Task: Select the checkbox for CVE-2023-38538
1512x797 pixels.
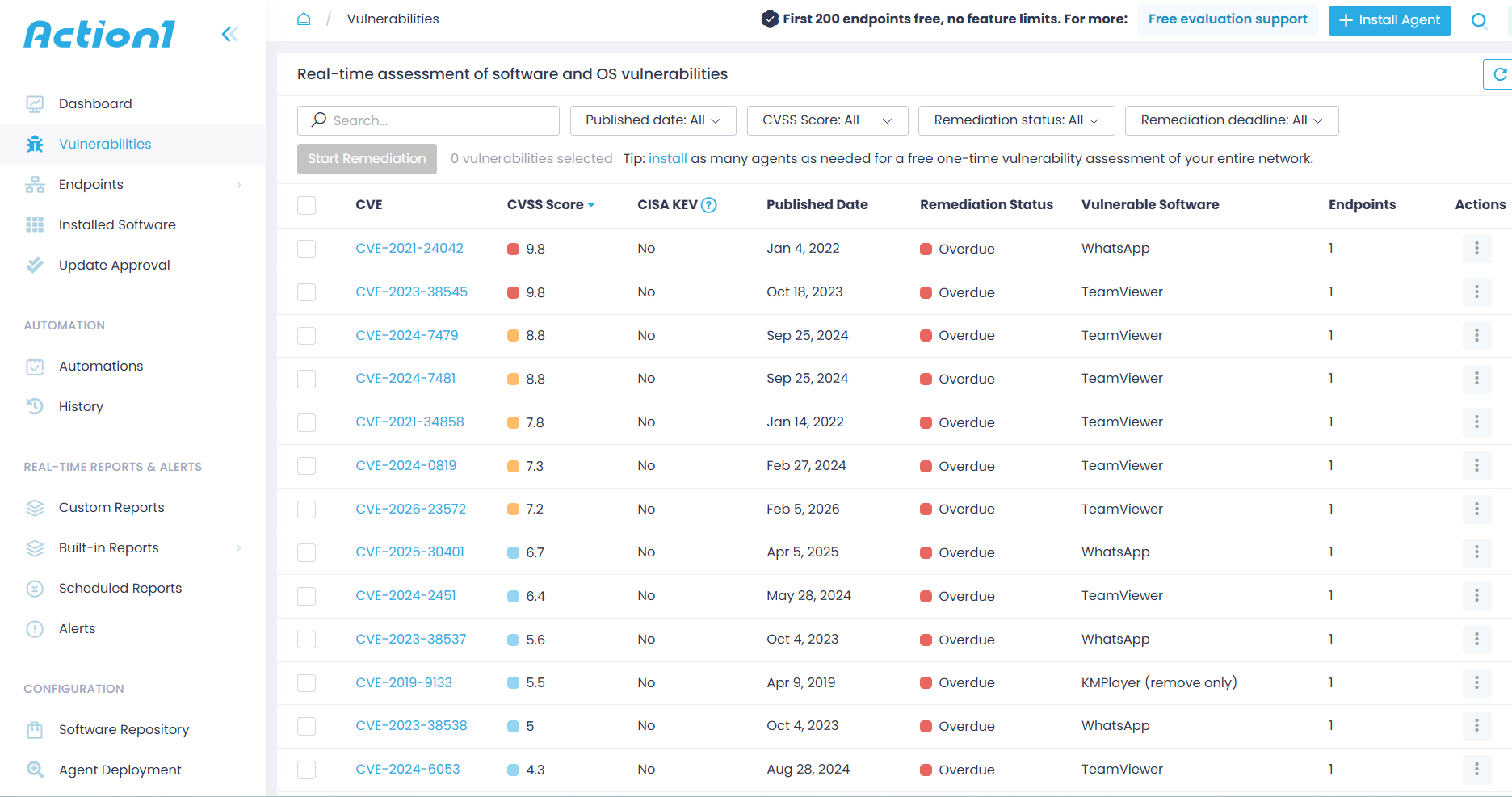Action: (x=306, y=726)
